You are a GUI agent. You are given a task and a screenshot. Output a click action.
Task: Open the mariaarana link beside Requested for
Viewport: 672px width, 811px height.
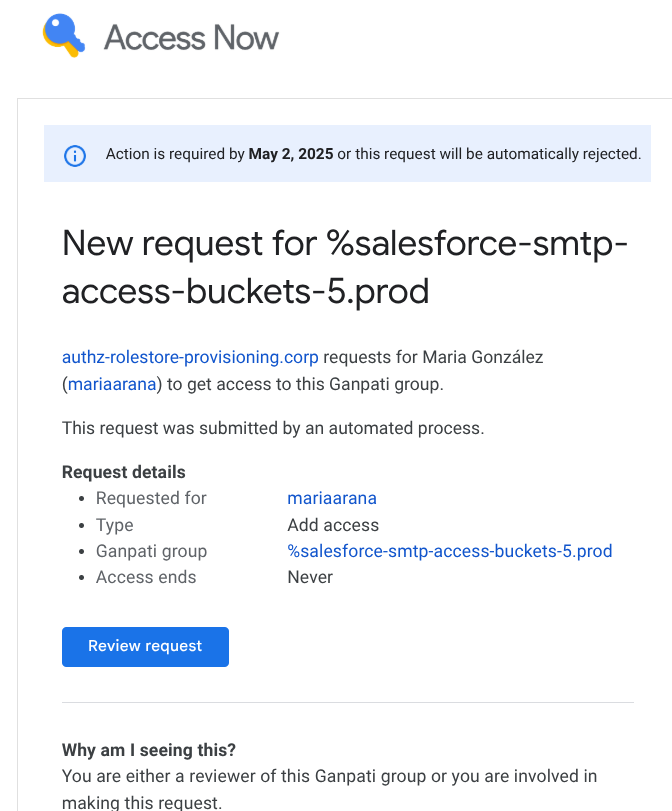pyautogui.click(x=332, y=498)
